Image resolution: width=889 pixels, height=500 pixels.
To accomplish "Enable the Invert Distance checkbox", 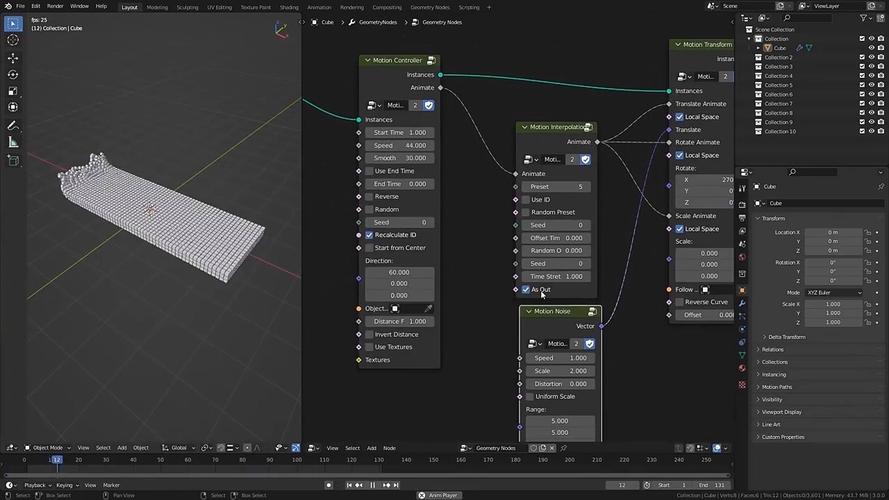I will (370, 334).
